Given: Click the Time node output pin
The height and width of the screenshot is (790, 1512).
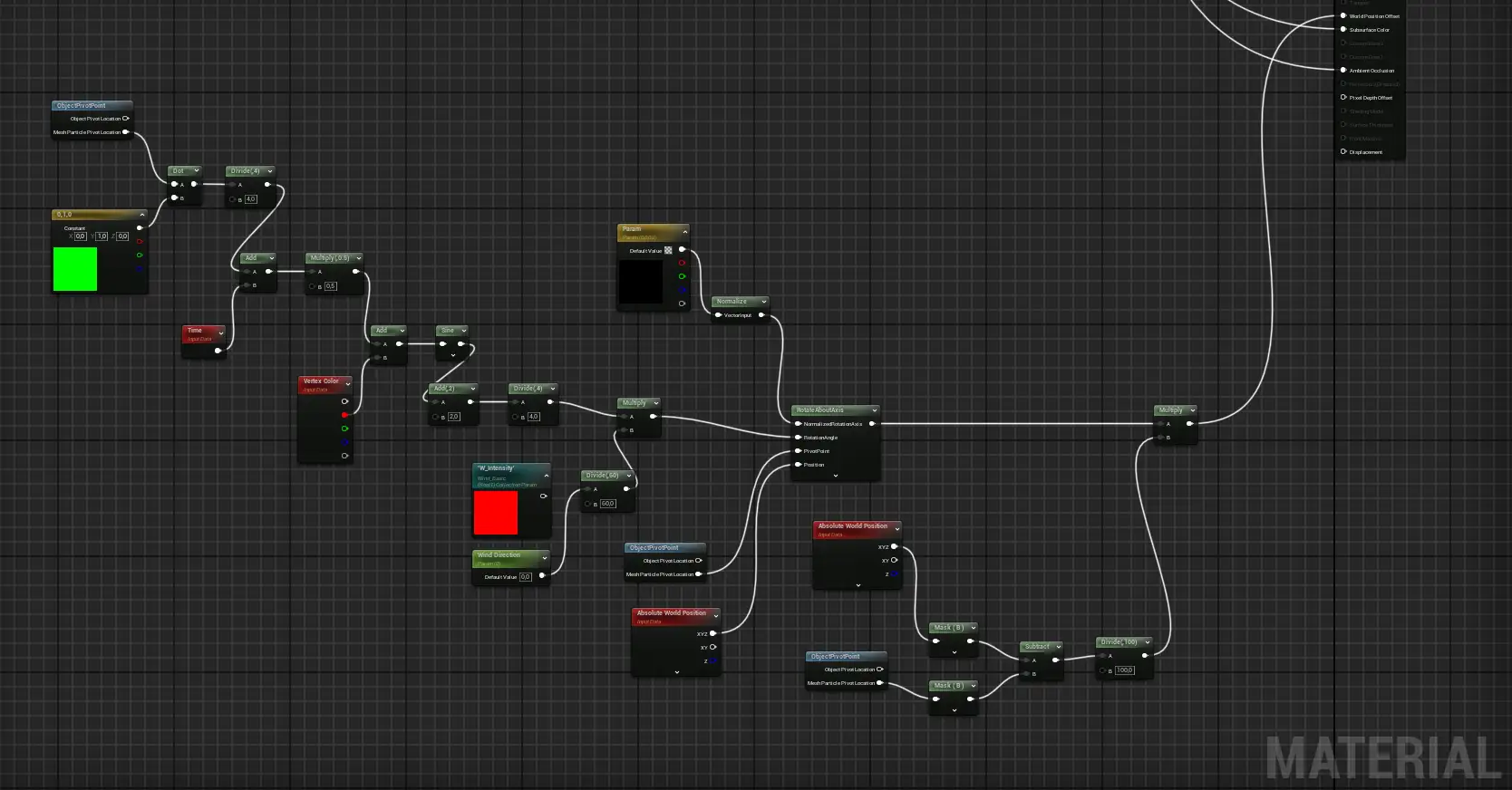Looking at the screenshot, I should pos(218,351).
